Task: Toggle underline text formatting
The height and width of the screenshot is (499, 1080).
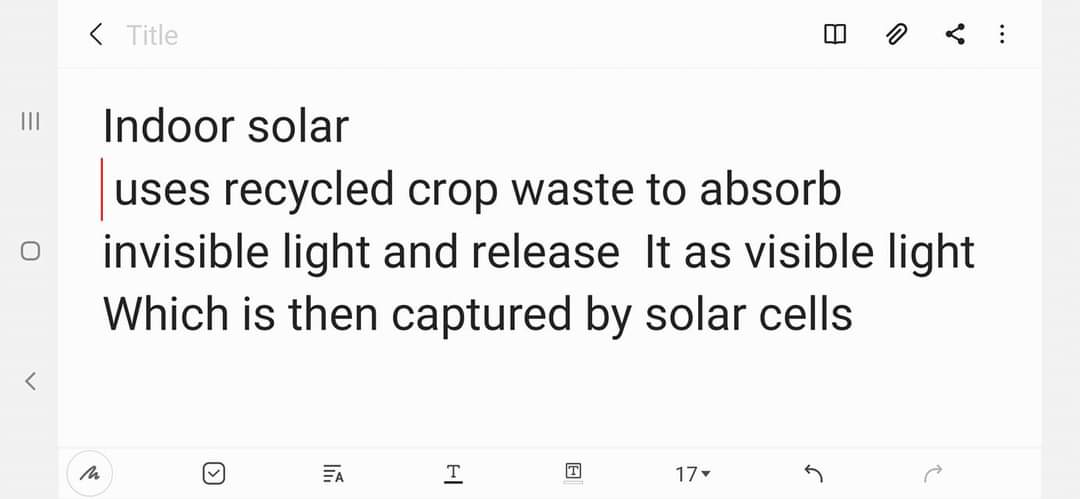Action: click(453, 473)
